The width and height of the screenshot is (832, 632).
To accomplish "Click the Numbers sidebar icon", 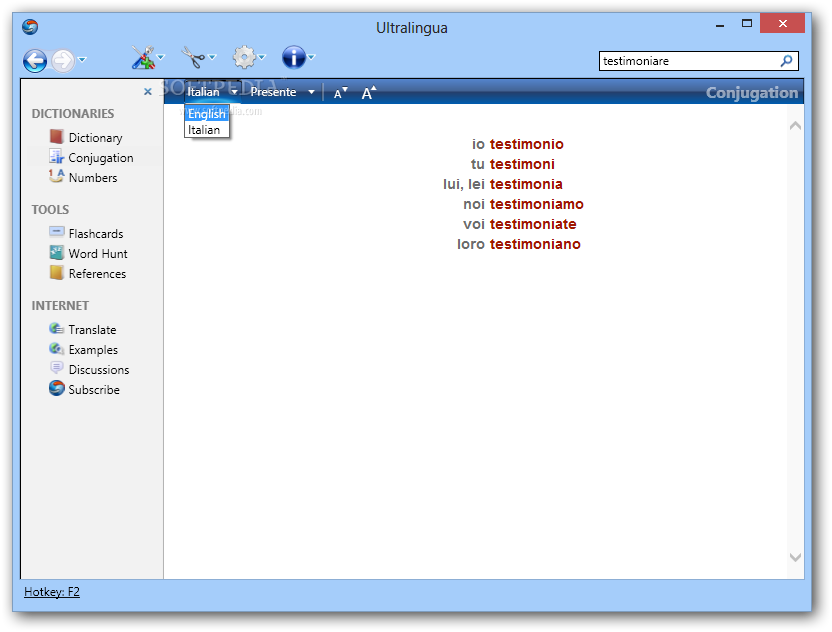I will (56, 176).
